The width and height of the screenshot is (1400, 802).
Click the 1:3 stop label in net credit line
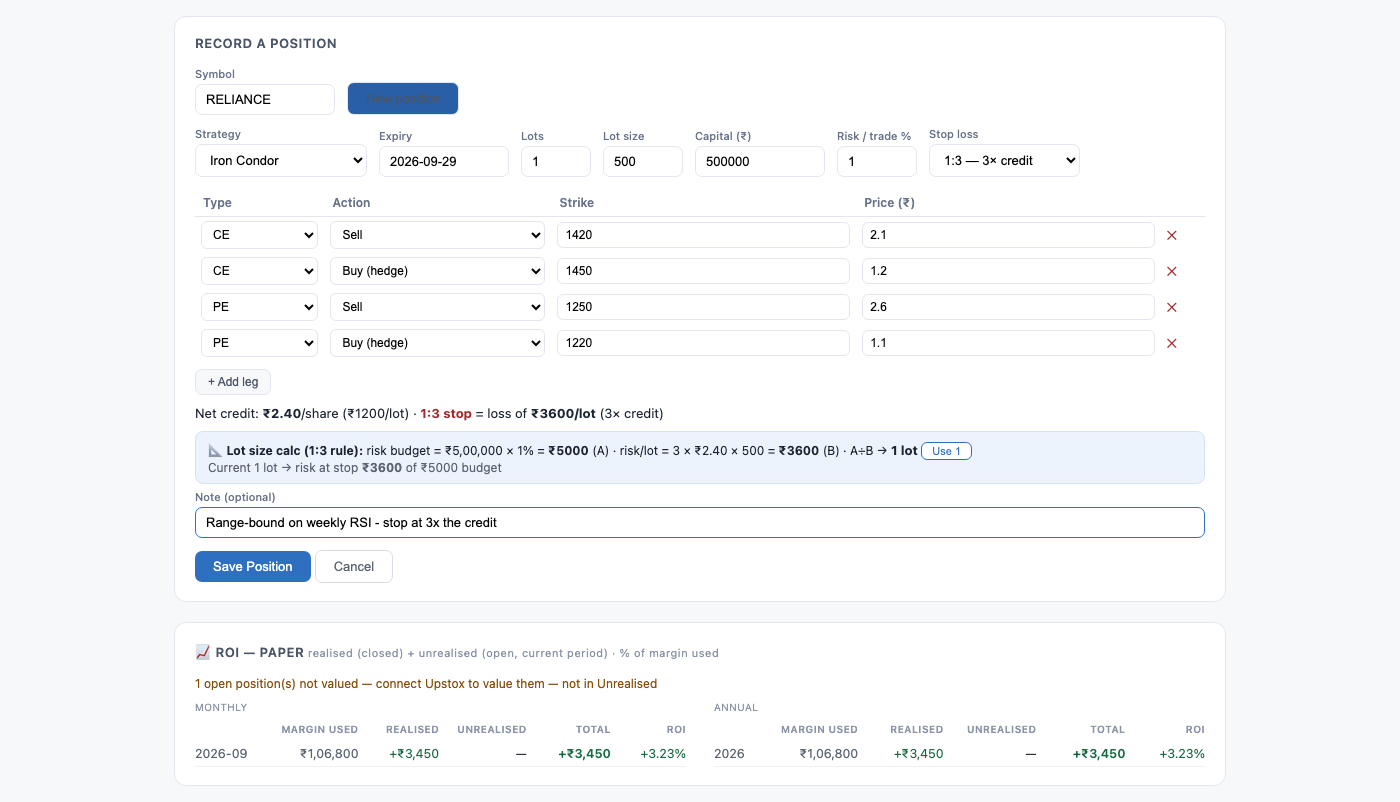pos(446,413)
